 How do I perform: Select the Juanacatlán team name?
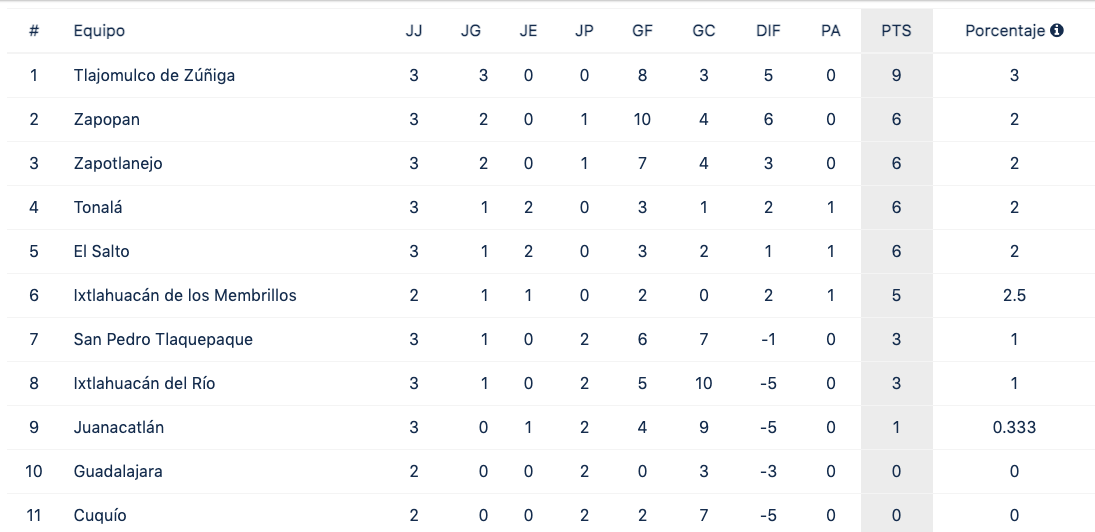(119, 427)
